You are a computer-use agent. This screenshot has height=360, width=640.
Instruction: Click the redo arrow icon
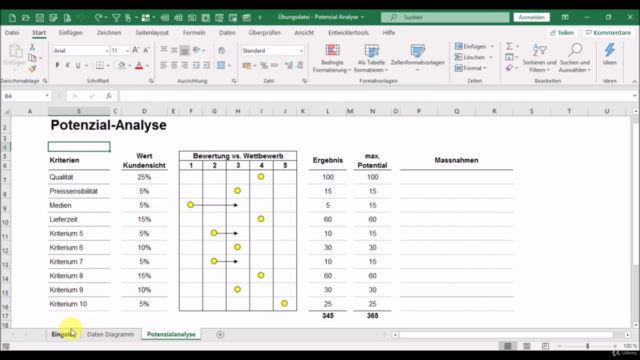coord(98,18)
